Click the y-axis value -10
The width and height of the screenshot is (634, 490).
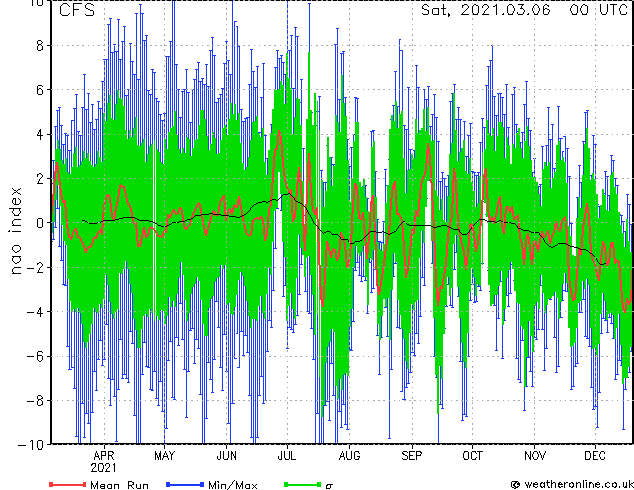31,445
